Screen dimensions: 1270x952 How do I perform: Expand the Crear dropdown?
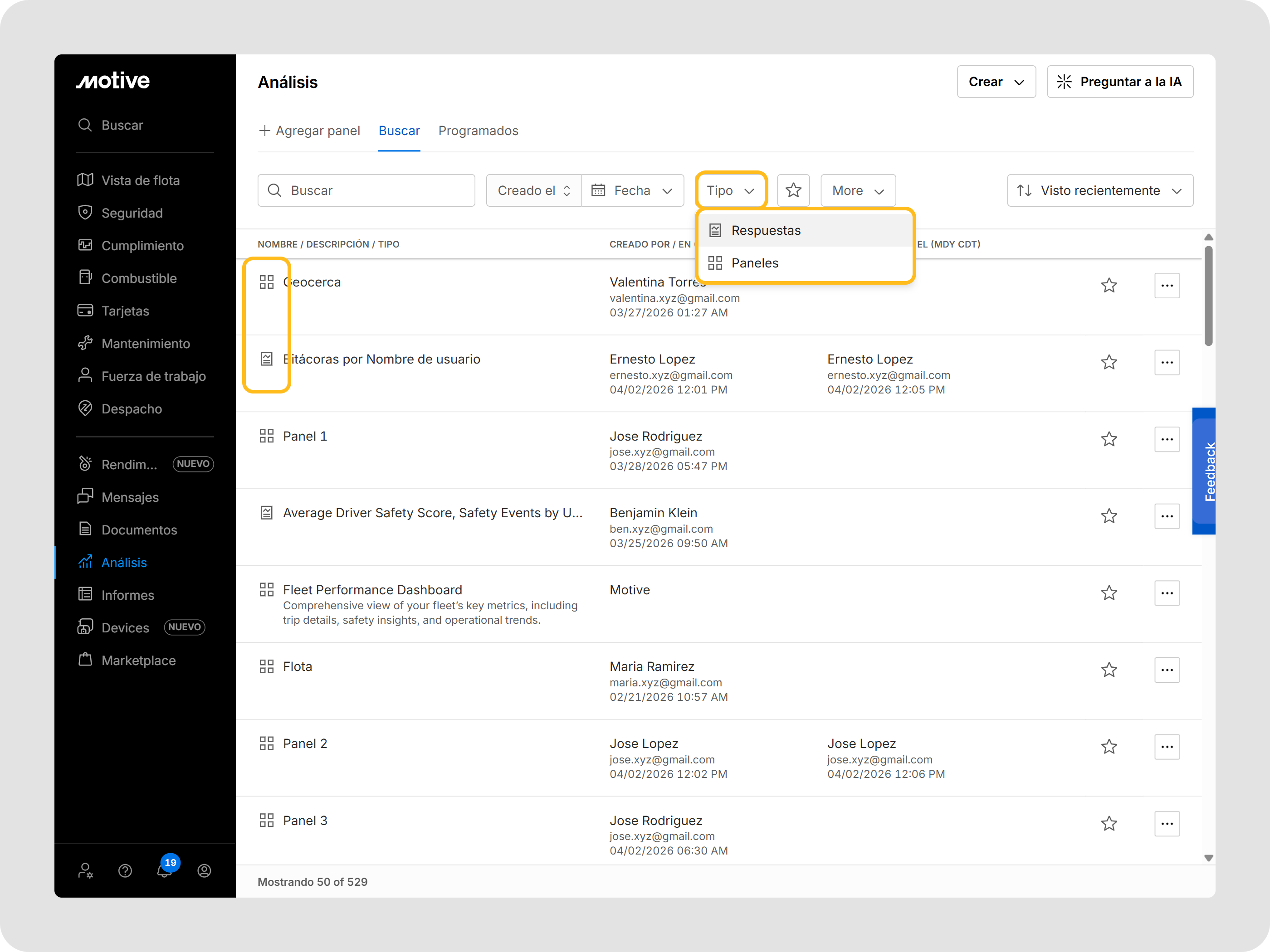996,82
